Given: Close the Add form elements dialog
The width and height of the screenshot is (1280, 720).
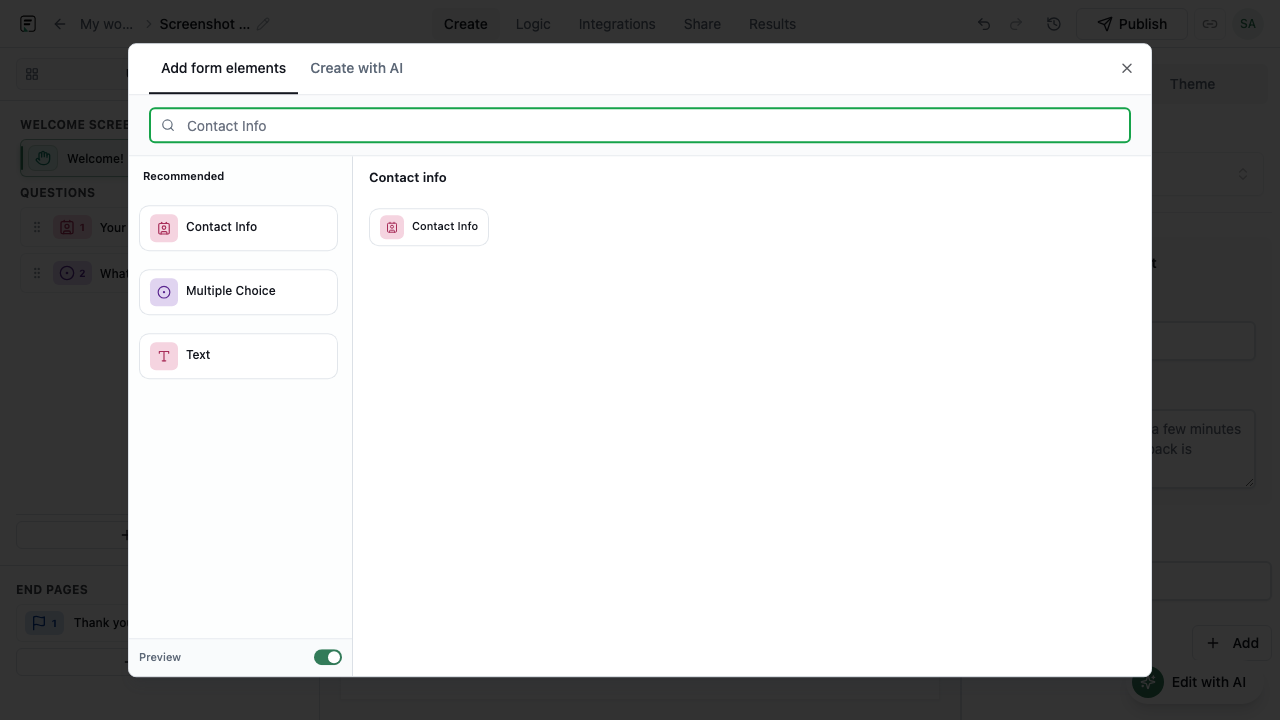Looking at the screenshot, I should pos(1127,68).
